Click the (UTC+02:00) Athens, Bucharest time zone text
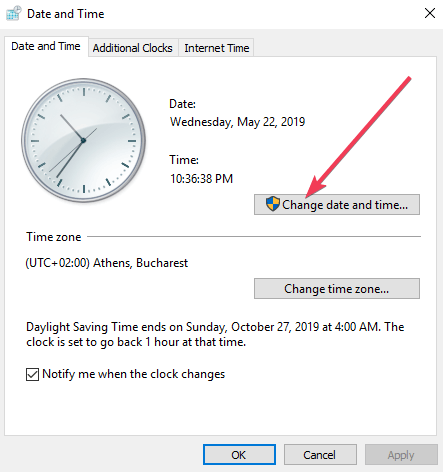This screenshot has height=472, width=443. pos(107,263)
